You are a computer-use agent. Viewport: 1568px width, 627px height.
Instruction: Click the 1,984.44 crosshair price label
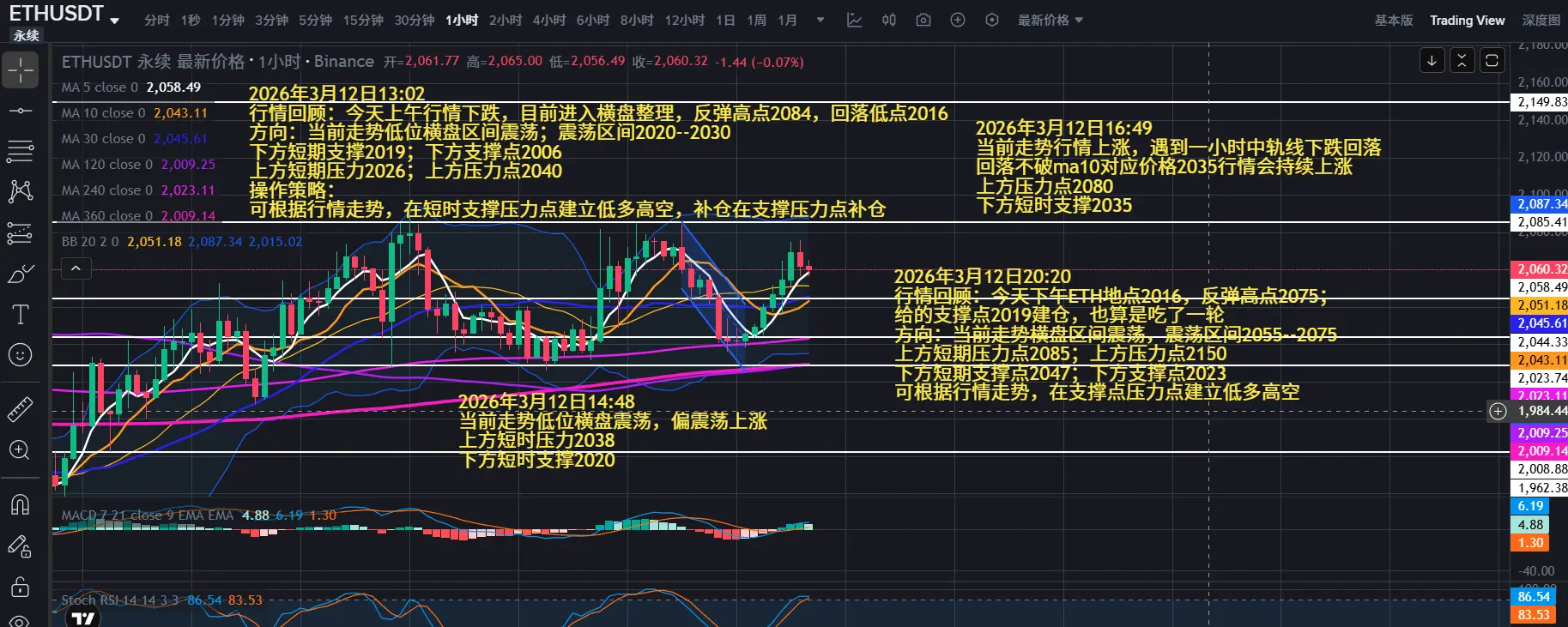(1539, 411)
